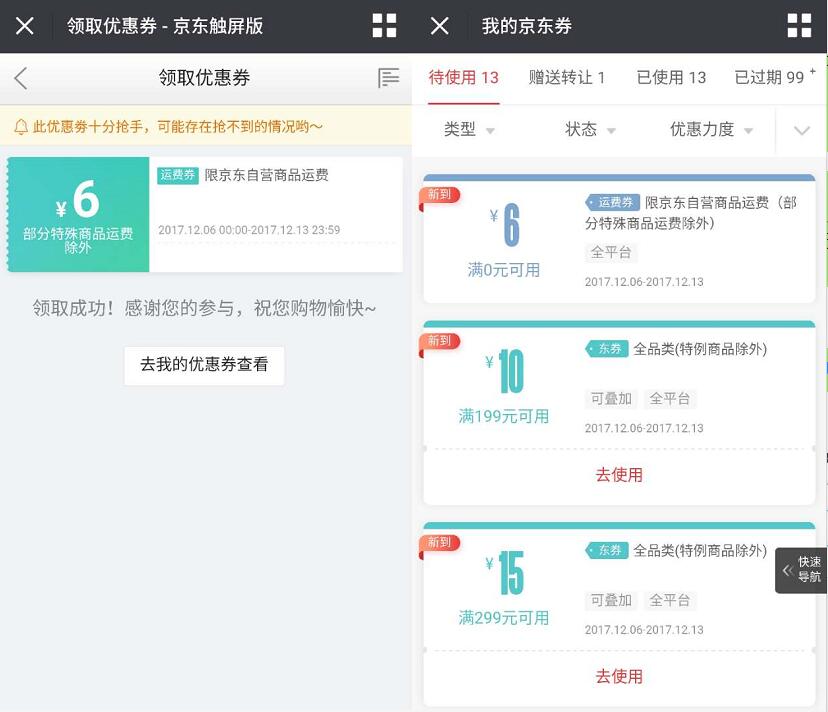Screen dimensions: 828x712
Task: Select the green ¥6 运费券 coupon card
Action: coord(205,214)
